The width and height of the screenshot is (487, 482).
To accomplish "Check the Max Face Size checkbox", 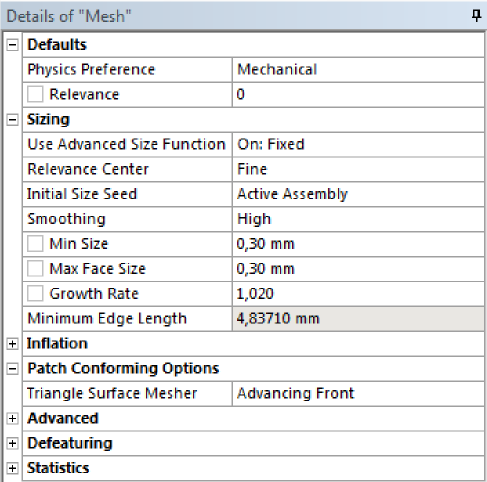I will (x=35, y=269).
